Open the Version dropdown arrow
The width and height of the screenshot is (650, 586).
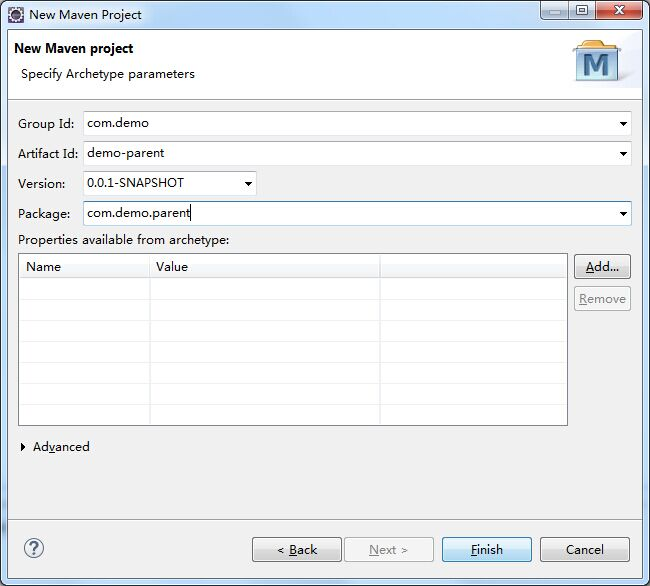click(x=248, y=184)
